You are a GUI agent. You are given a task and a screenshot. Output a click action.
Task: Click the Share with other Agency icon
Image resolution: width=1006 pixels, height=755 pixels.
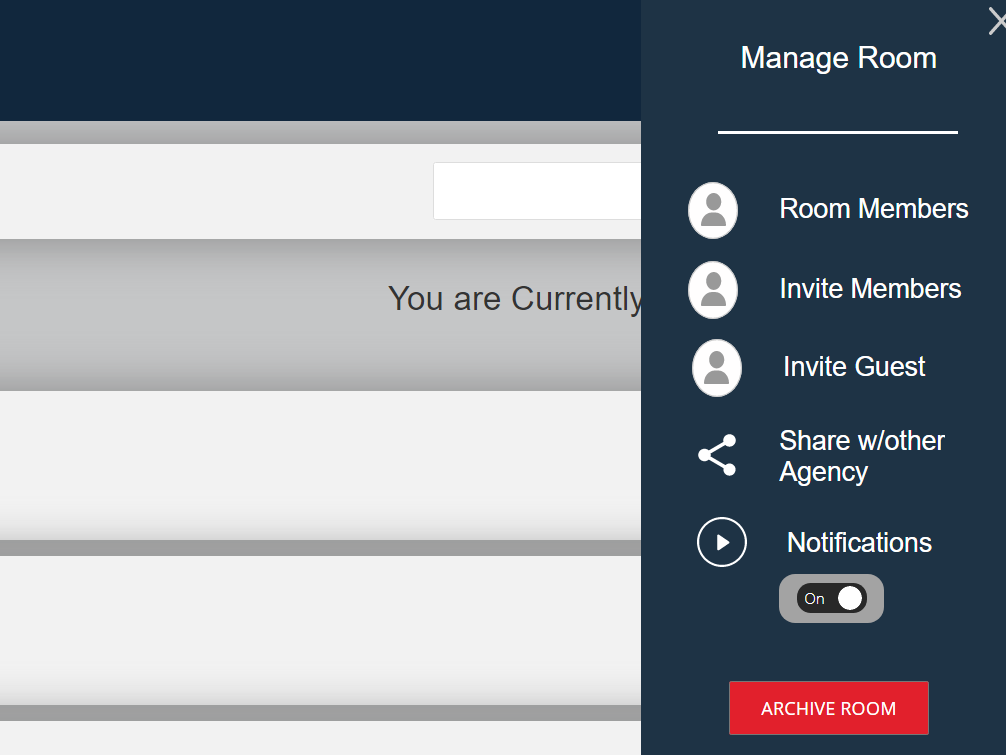tap(717, 456)
